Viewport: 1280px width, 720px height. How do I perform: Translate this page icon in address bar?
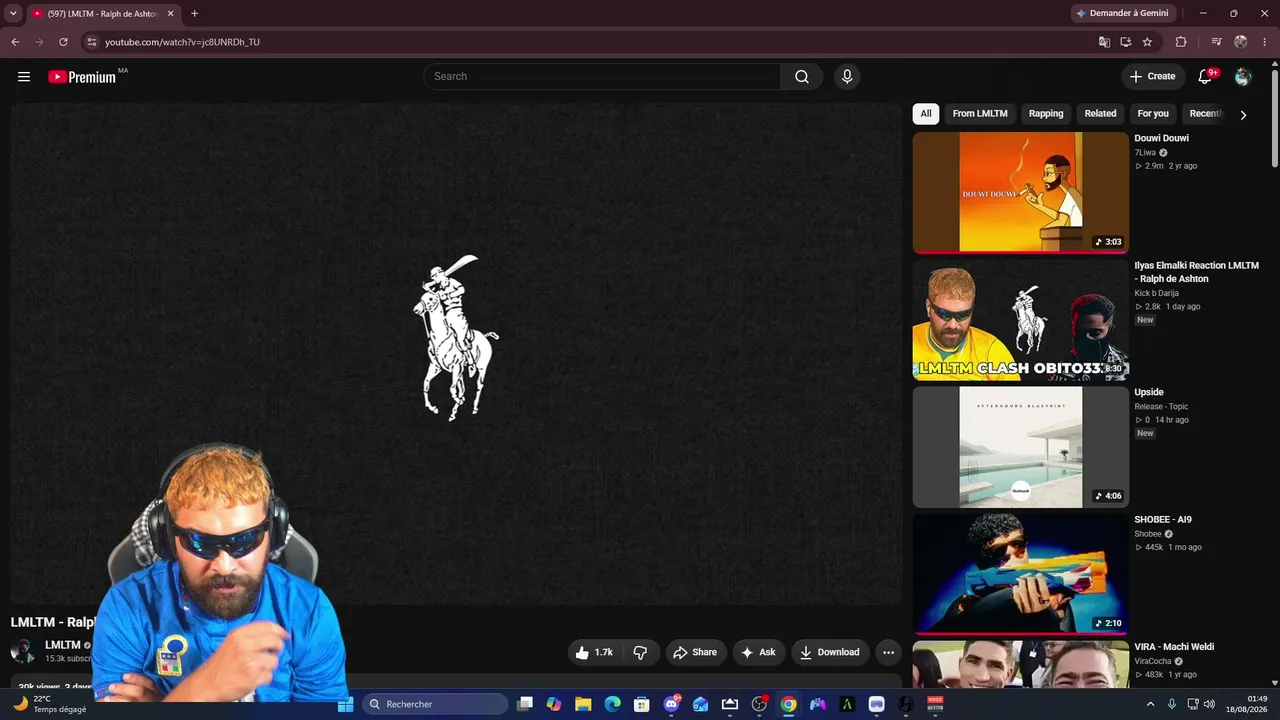1104,42
